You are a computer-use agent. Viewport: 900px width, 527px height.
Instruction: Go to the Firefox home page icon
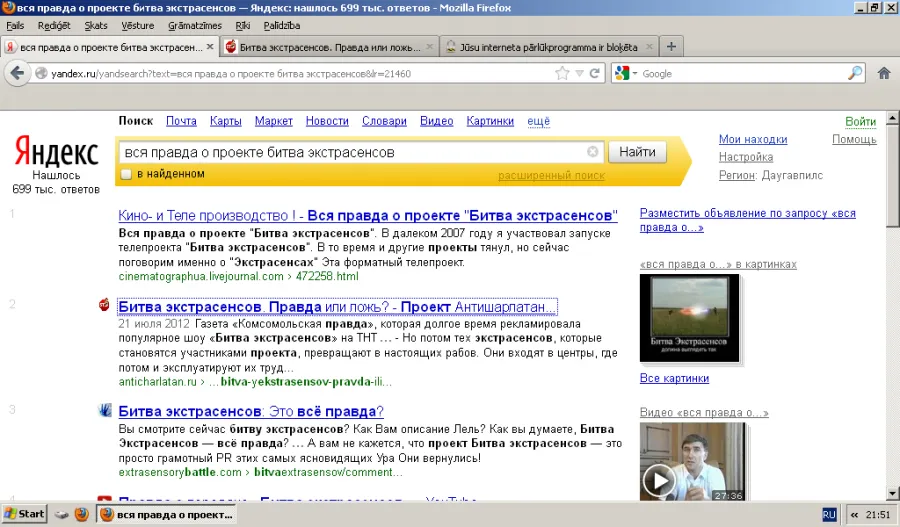click(x=884, y=73)
